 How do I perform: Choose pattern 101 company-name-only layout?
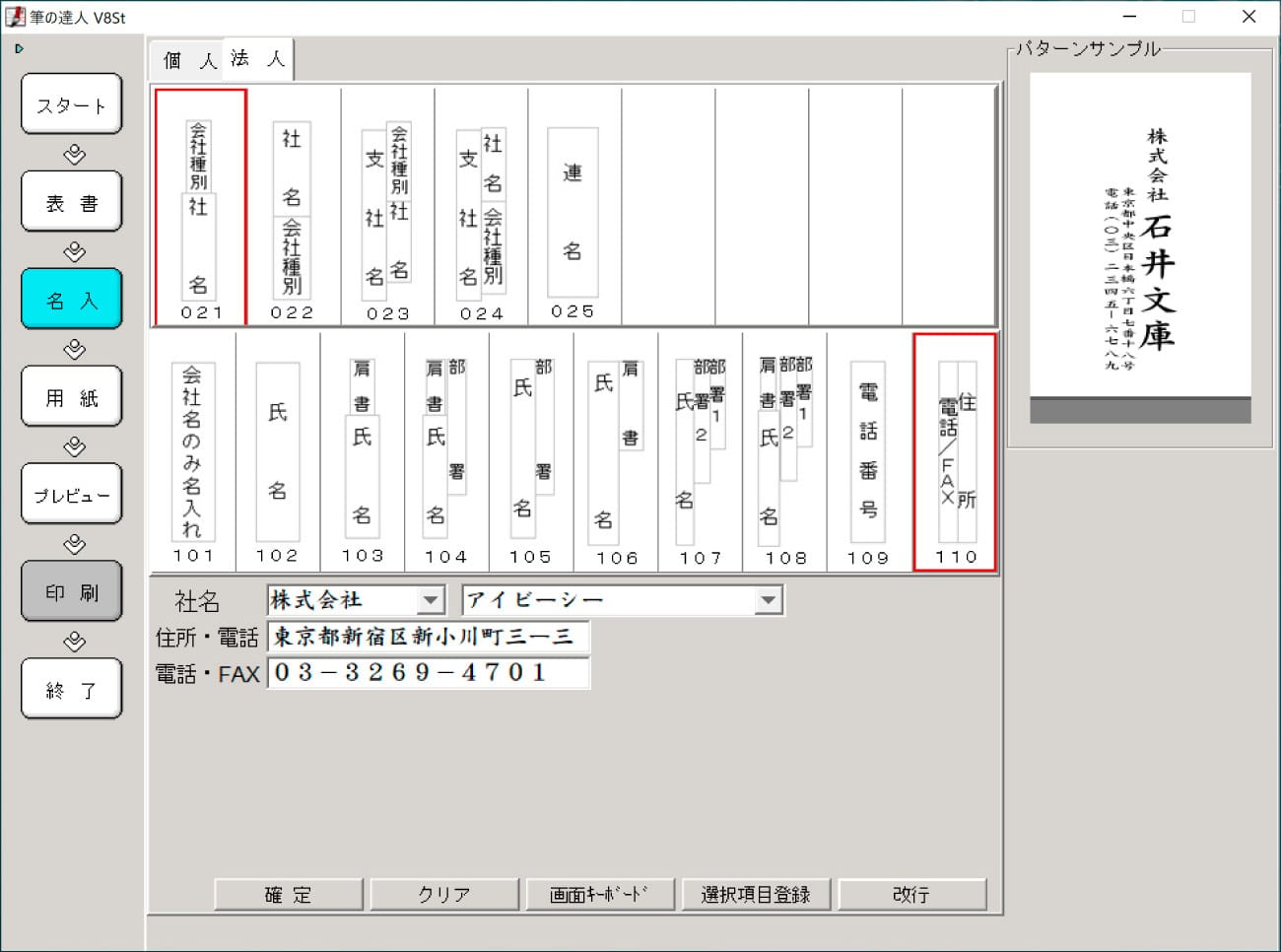pyautogui.click(x=193, y=452)
